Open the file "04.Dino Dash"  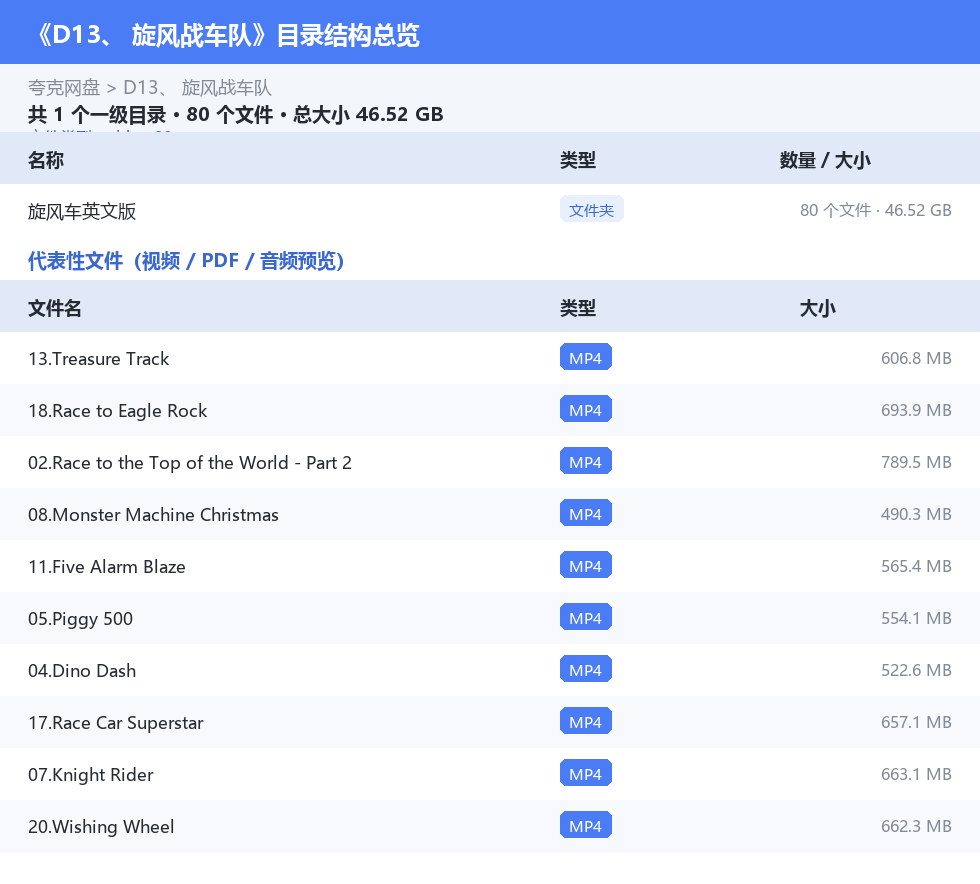(x=82, y=670)
